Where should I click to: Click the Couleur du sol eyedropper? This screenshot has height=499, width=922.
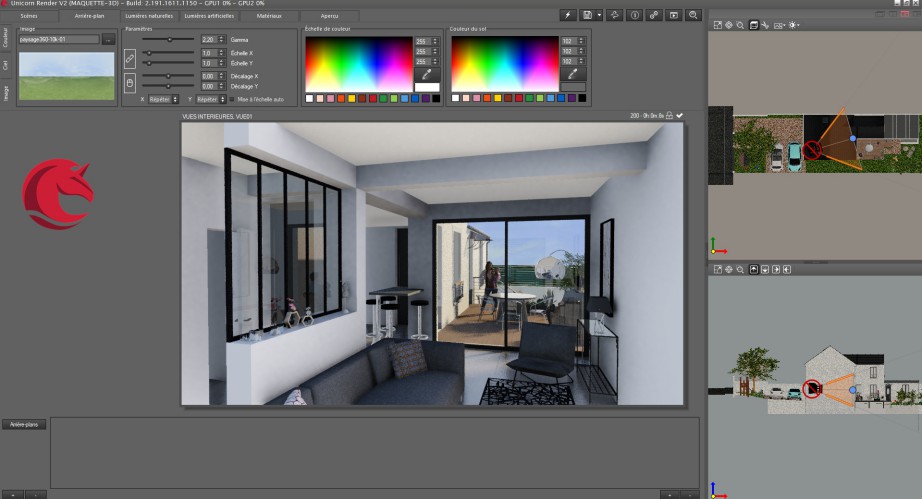coord(573,74)
